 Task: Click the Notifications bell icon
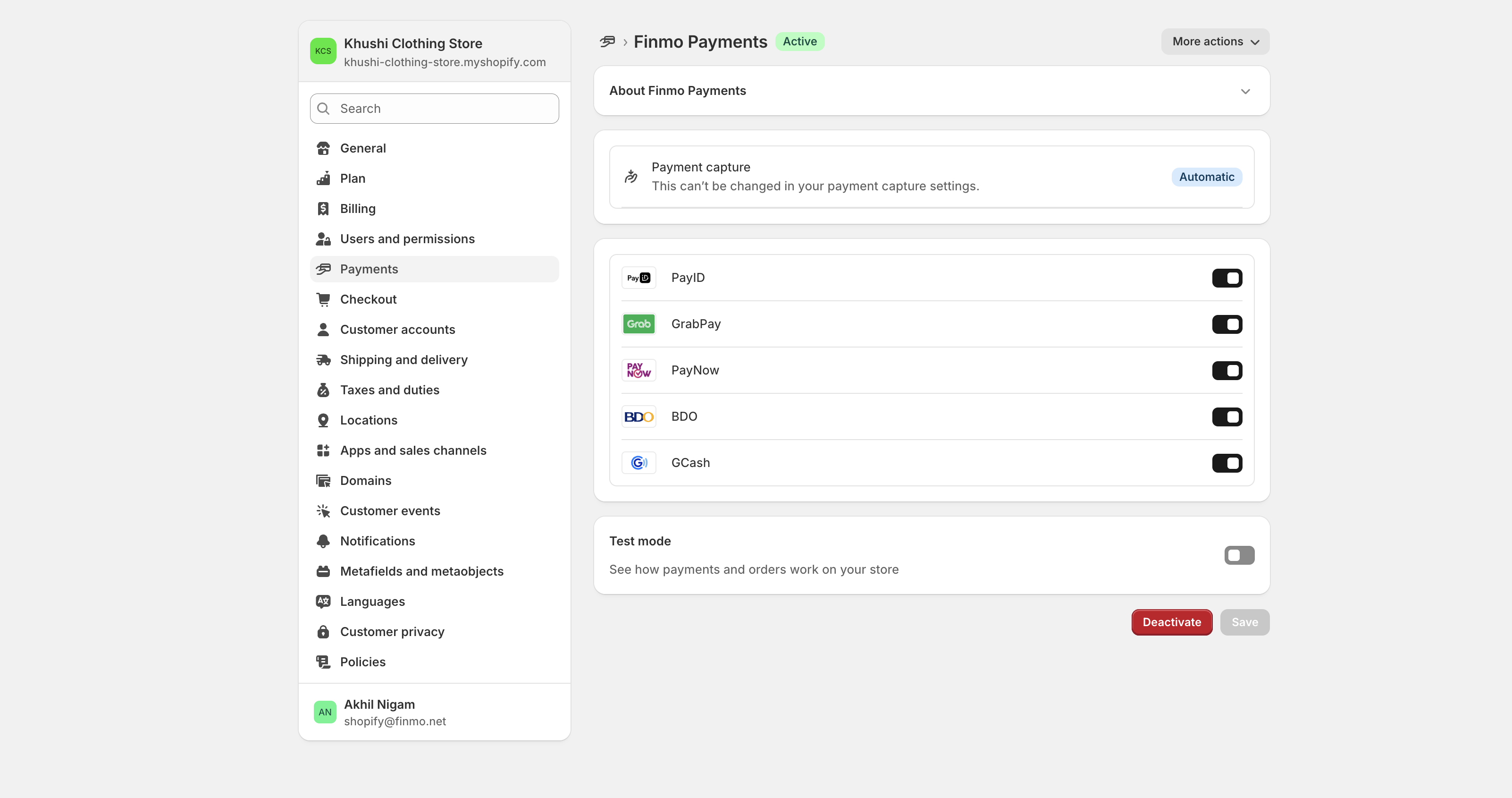coord(323,542)
